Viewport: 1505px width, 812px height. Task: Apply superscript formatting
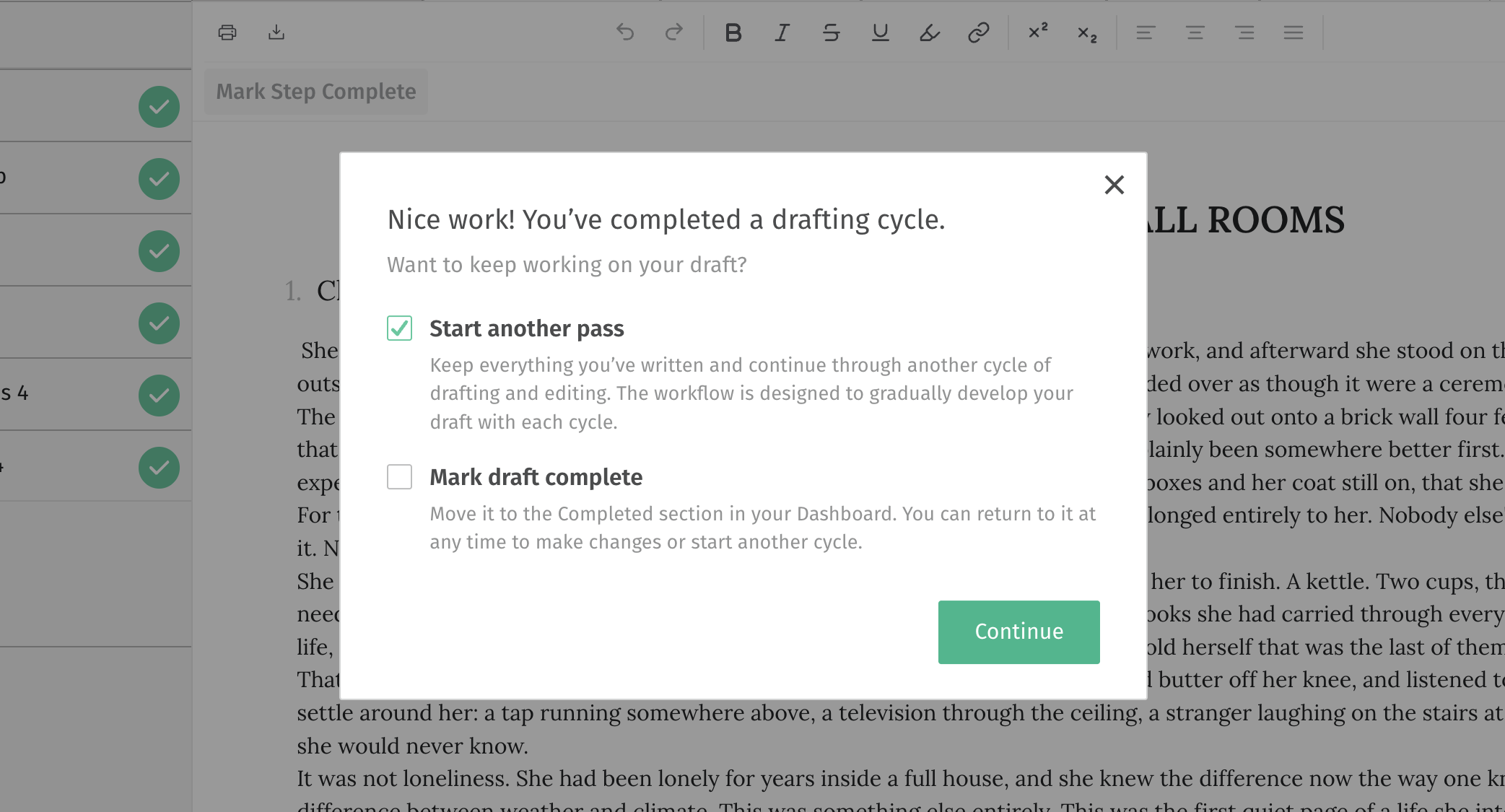click(1038, 31)
